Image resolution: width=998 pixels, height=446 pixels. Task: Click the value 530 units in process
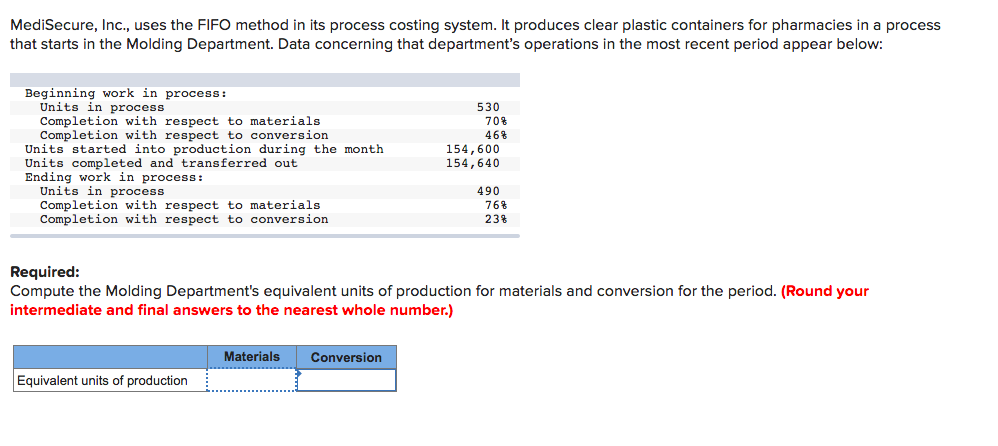[488, 108]
